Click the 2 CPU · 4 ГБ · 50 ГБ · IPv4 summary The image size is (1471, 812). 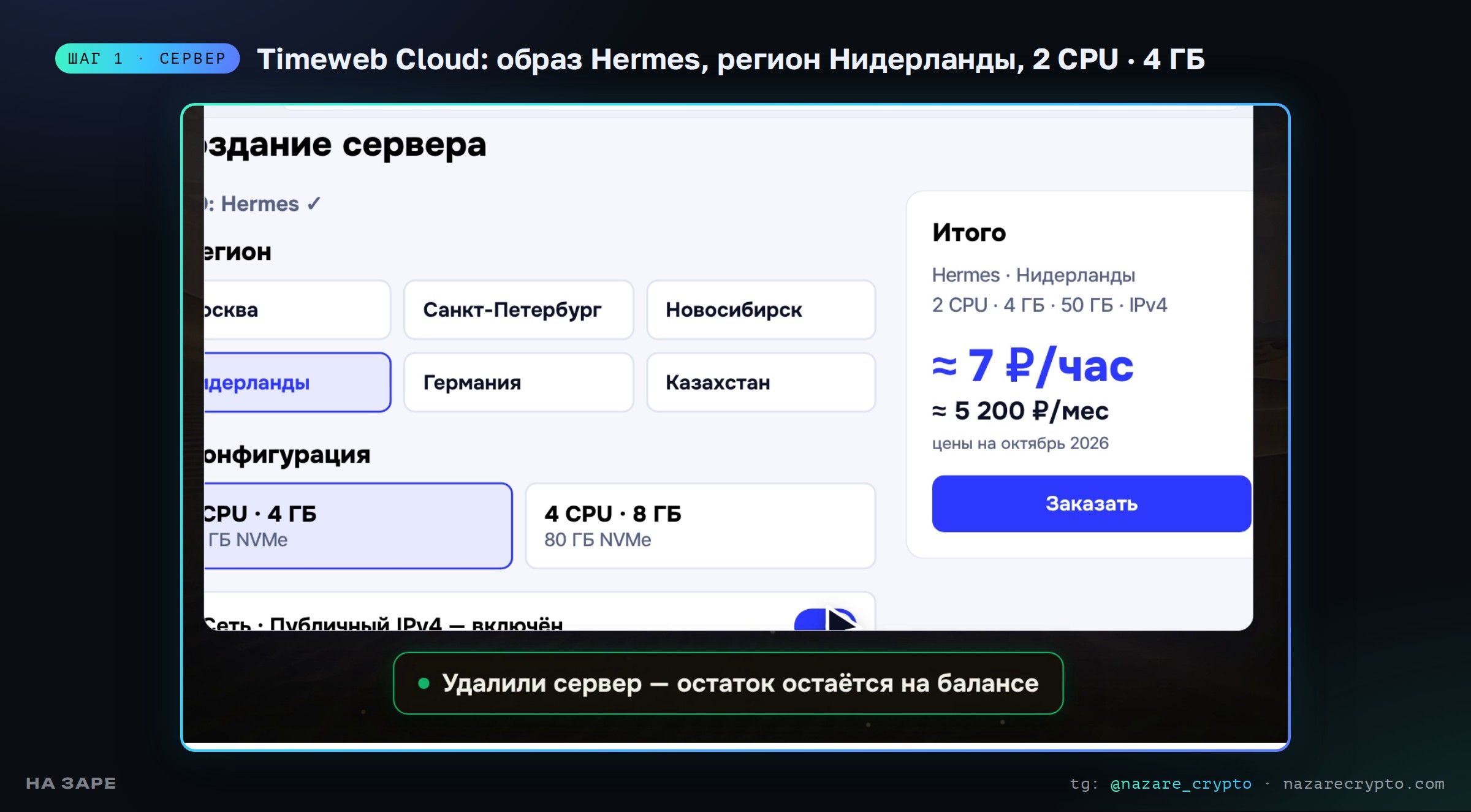1049,305
